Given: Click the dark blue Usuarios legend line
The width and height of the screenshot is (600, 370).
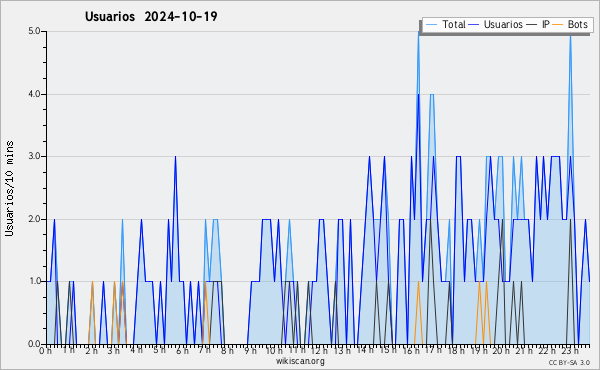Looking at the screenshot, I should pos(474,25).
